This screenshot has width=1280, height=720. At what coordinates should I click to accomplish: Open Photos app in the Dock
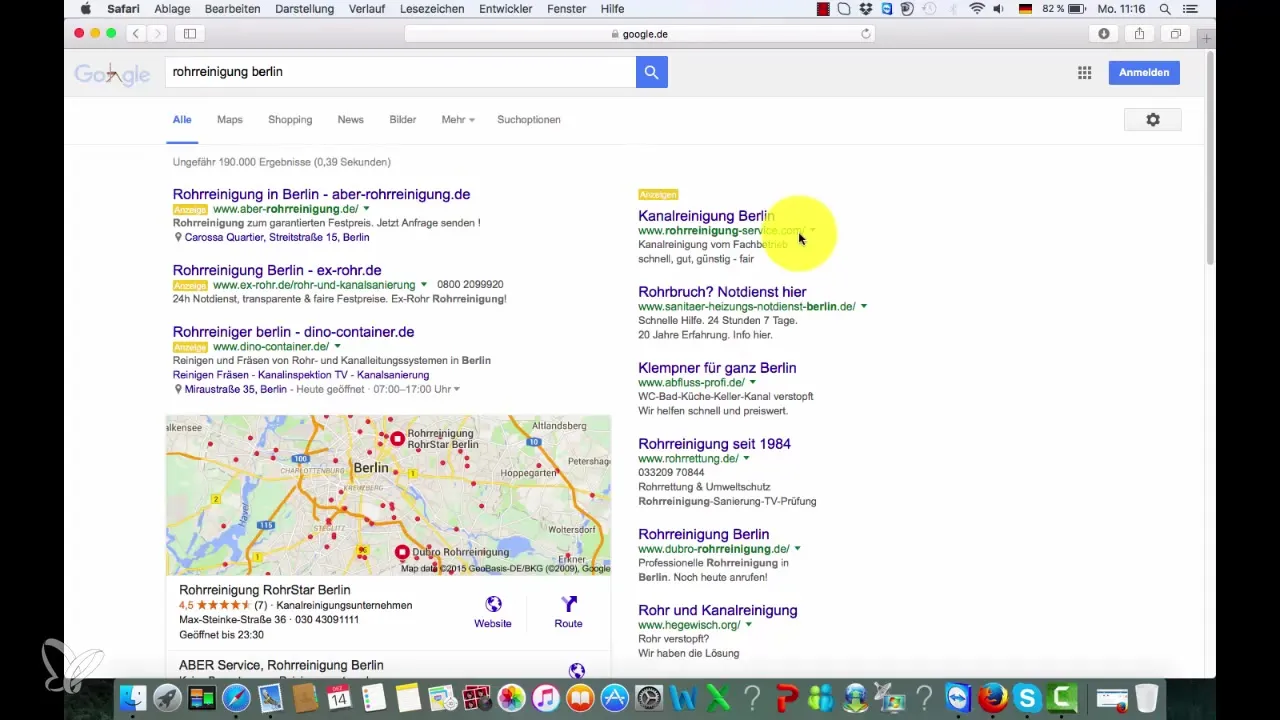coord(511,698)
